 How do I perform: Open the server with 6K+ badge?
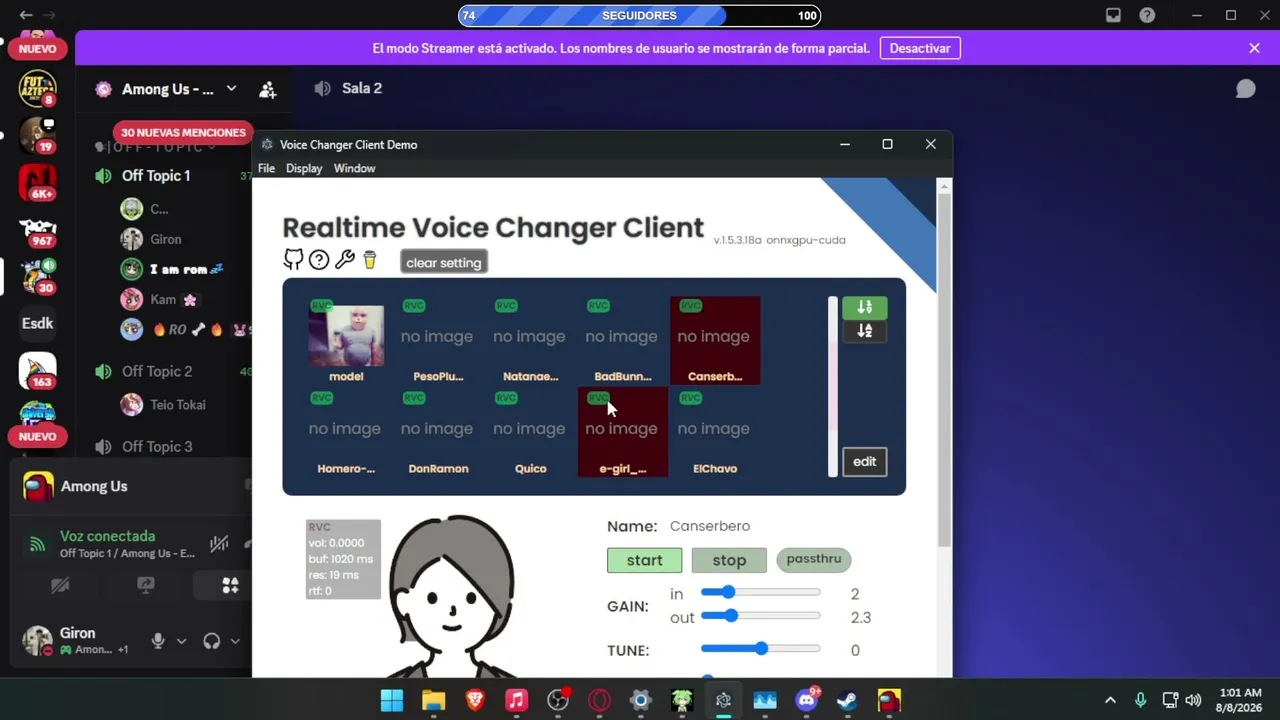(x=38, y=182)
